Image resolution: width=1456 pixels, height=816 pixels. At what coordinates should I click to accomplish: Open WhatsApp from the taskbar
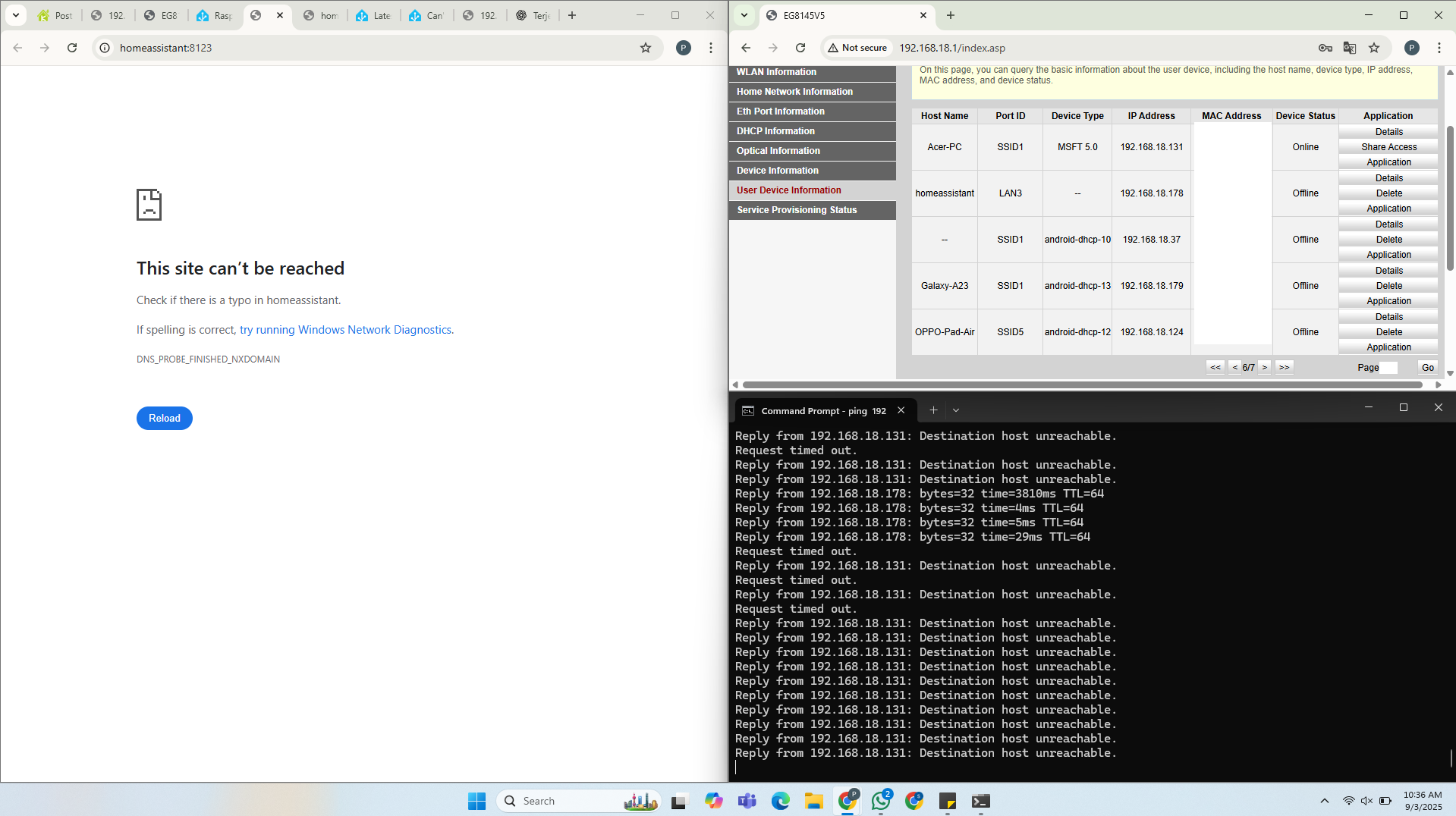pyautogui.click(x=881, y=801)
